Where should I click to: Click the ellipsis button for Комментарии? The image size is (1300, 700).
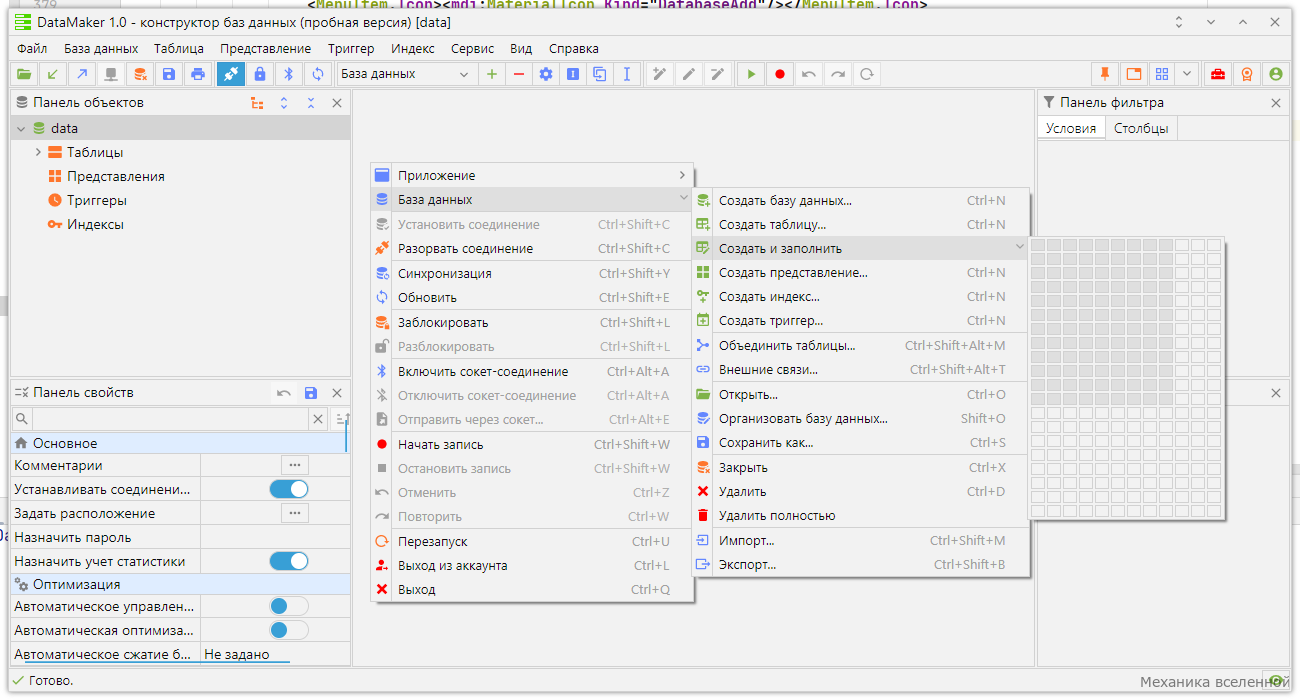(x=294, y=465)
